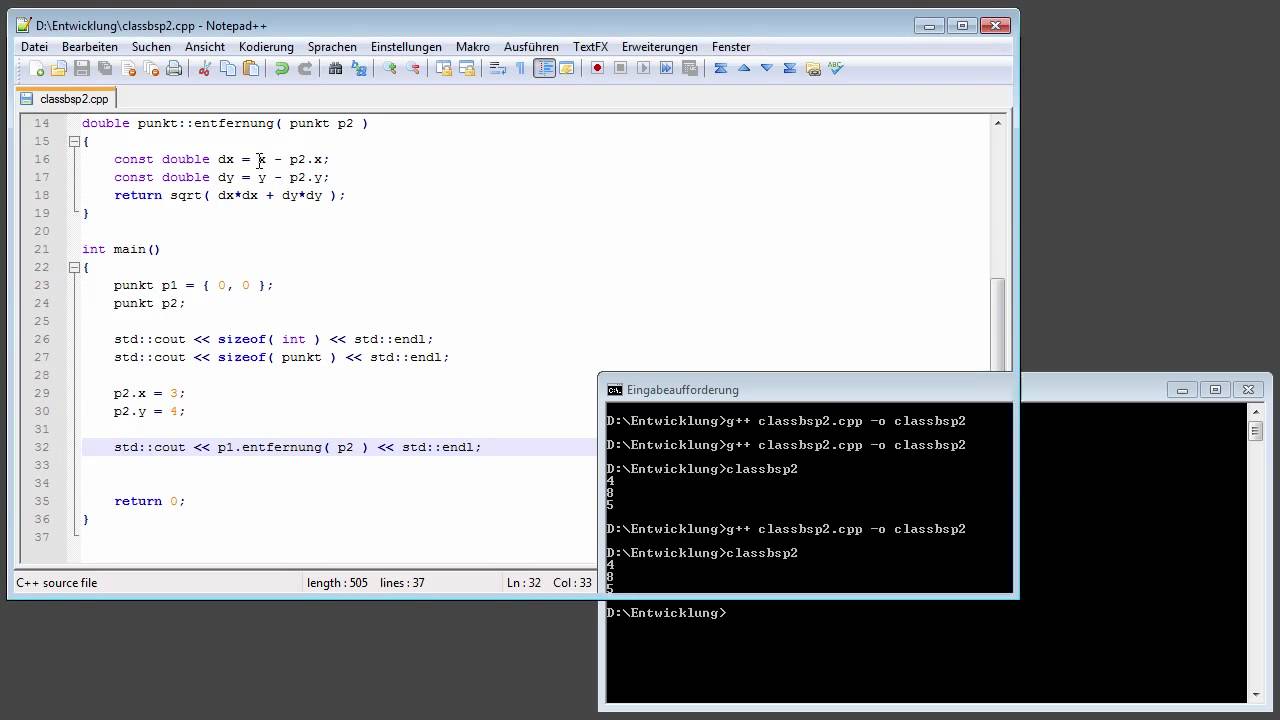Open the Ausführen menu
Screen dimensions: 1280x720
pos(531,47)
